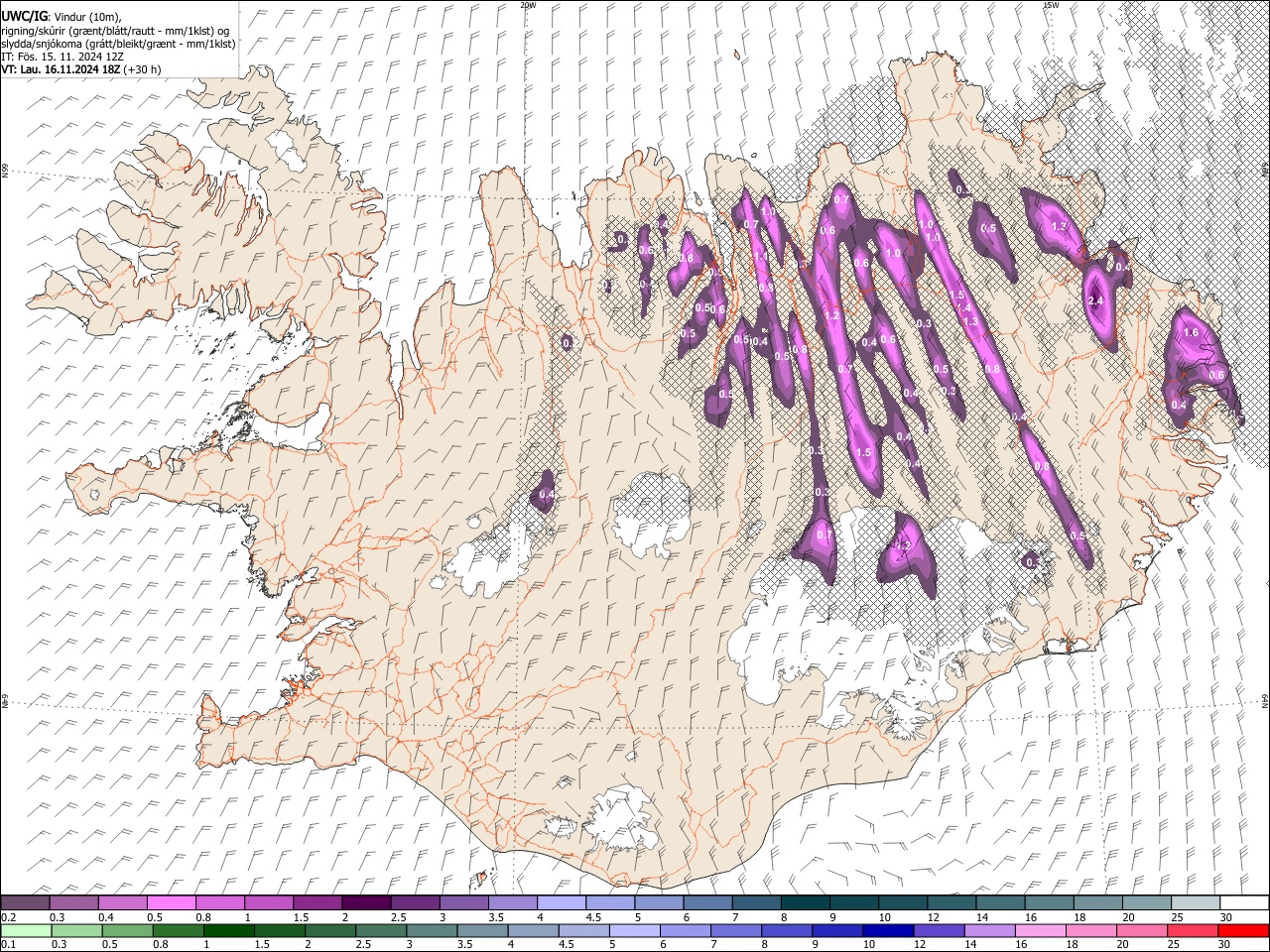Pick the darkest green 1–1.5 bottom-row legend swatch
This screenshot has width=1270, height=952.
(x=228, y=930)
